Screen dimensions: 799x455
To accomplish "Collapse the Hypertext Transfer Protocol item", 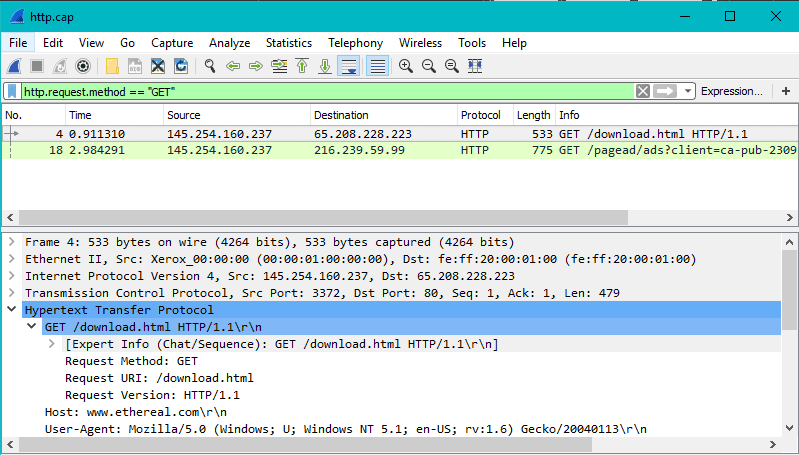I will [12, 310].
